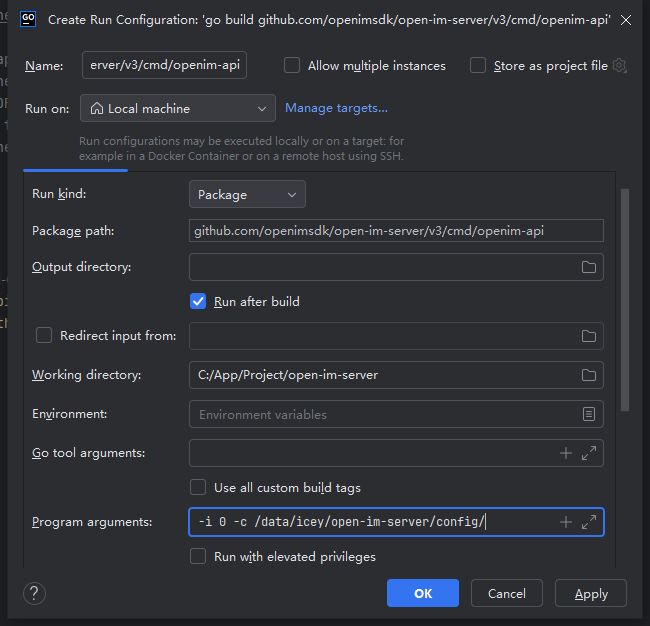650x626 pixels.
Task: Open Working directory folder browser icon
Action: click(588, 375)
